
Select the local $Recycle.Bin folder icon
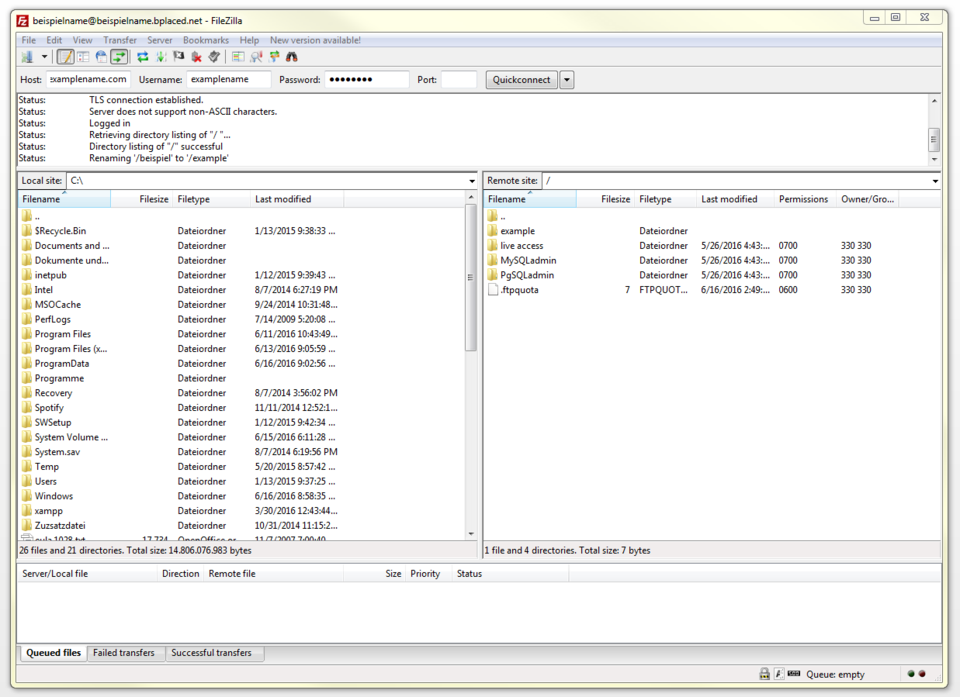pos(27,231)
